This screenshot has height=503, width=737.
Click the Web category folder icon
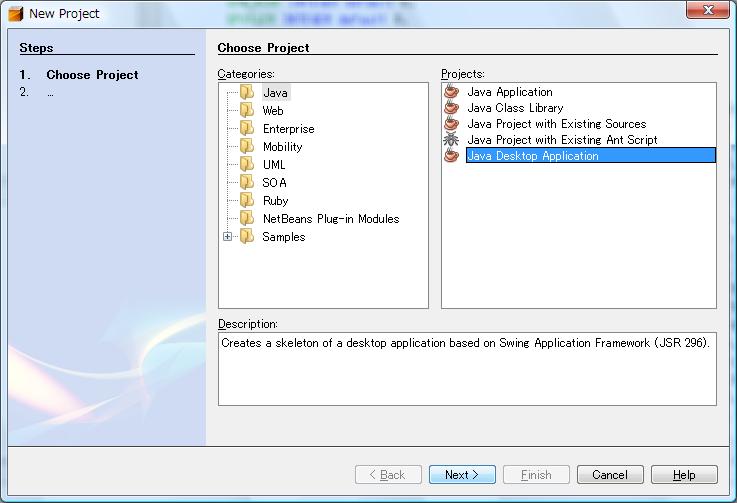pyautogui.click(x=247, y=111)
